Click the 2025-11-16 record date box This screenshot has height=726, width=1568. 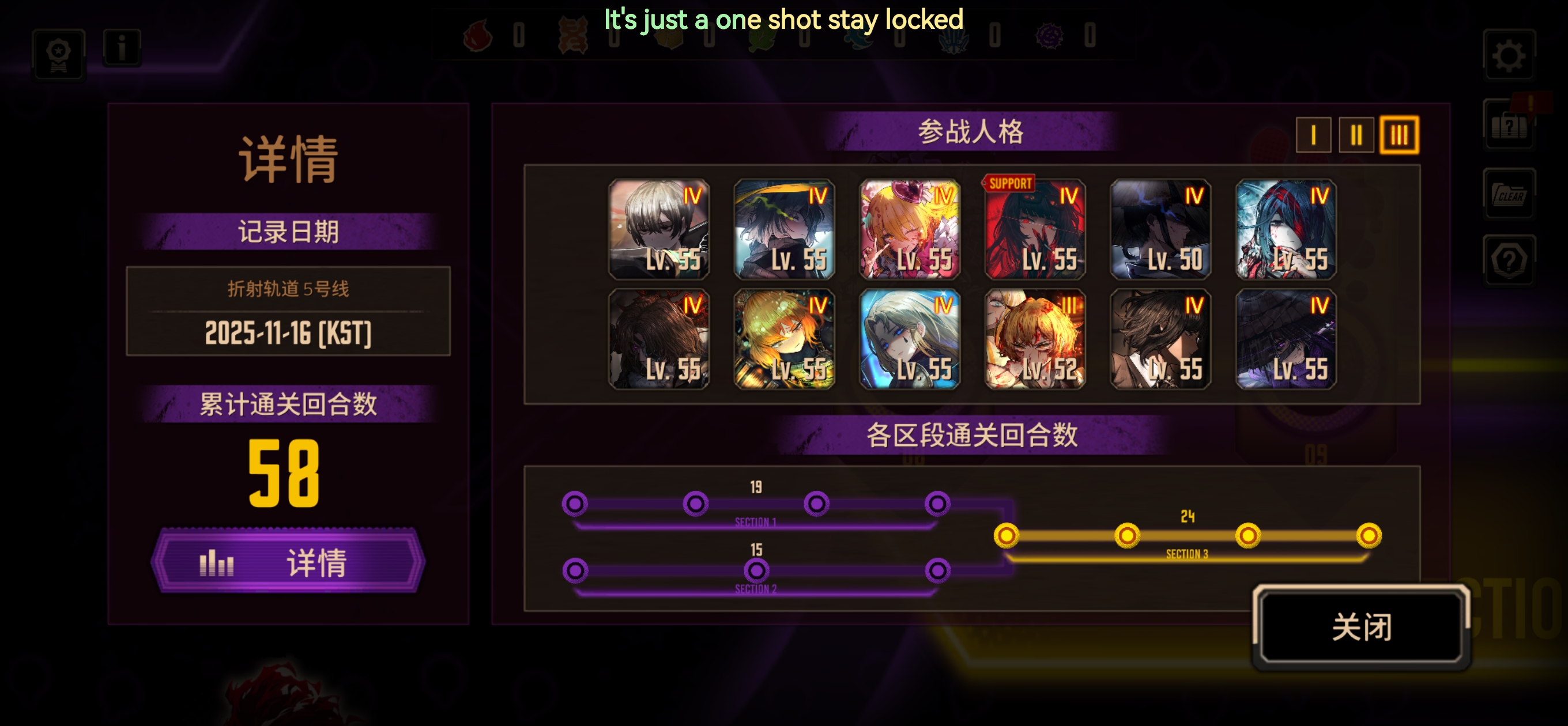pyautogui.click(x=288, y=311)
